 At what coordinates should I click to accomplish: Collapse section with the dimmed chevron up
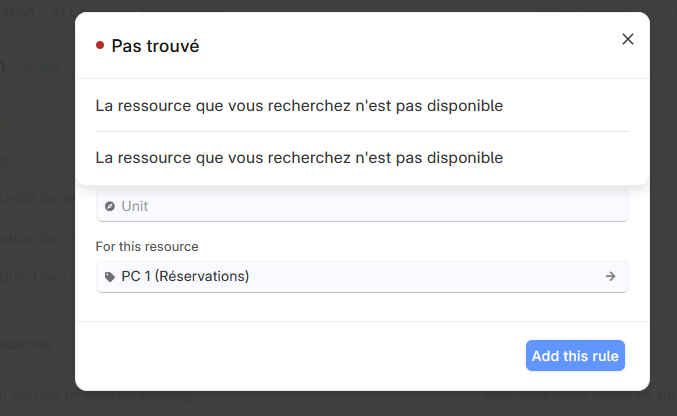[x=28, y=126]
